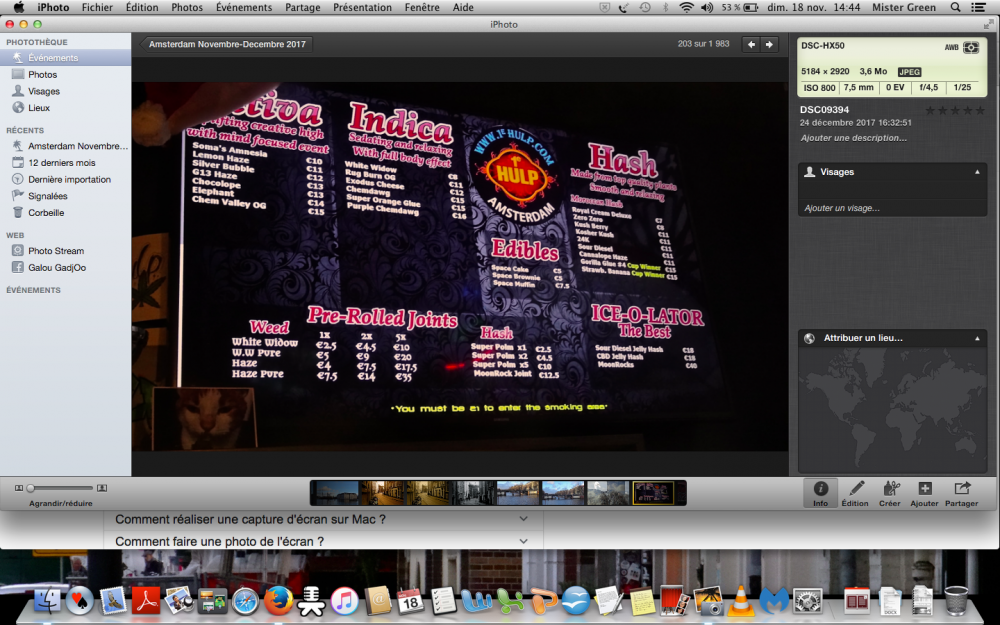This screenshot has height=625, width=1000.
Task: Click the DSC09394 photo title
Action: pos(825,110)
